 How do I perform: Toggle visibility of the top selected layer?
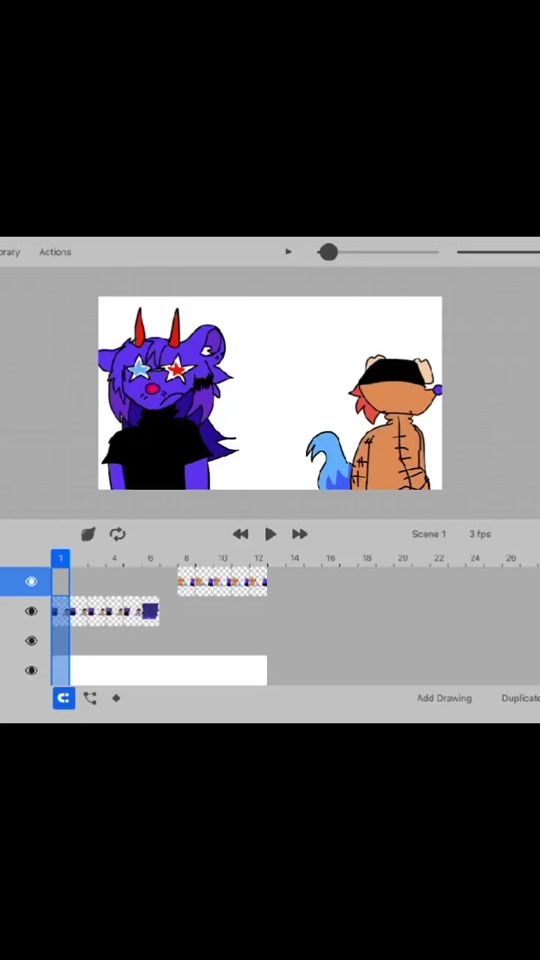[31, 581]
